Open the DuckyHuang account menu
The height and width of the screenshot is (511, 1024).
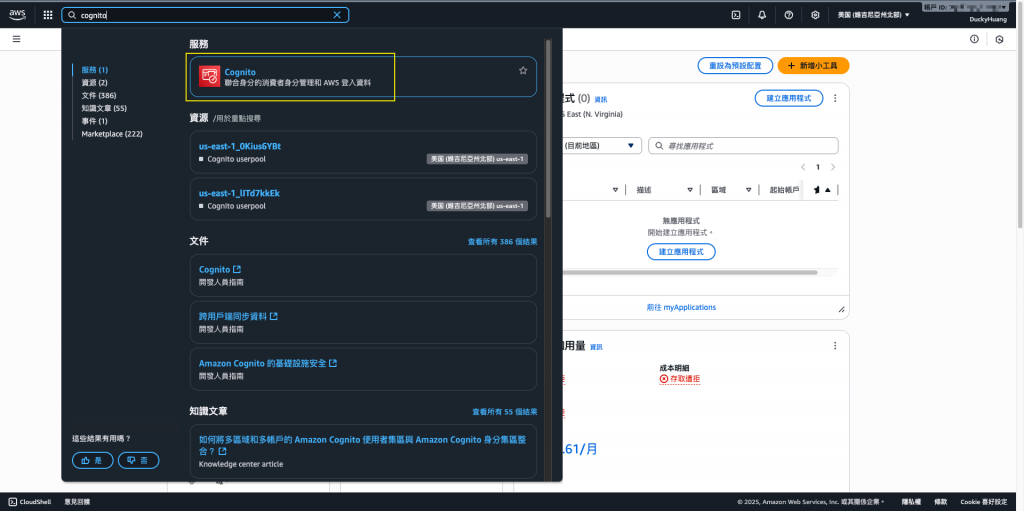[988, 20]
